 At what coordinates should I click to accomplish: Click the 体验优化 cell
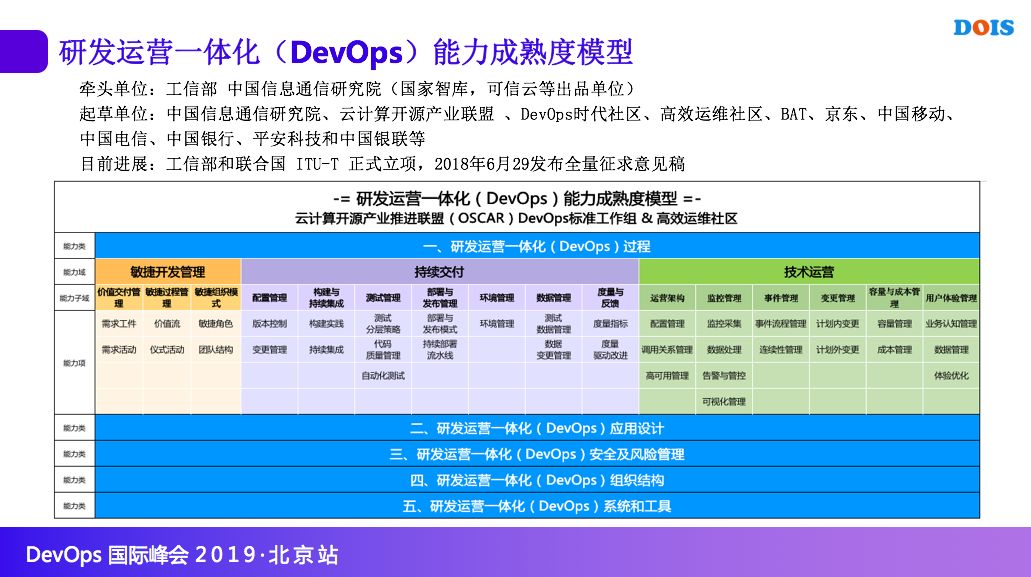(951, 375)
